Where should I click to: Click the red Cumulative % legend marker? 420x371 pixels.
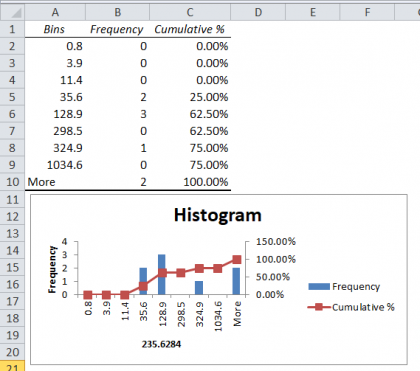[319, 307]
